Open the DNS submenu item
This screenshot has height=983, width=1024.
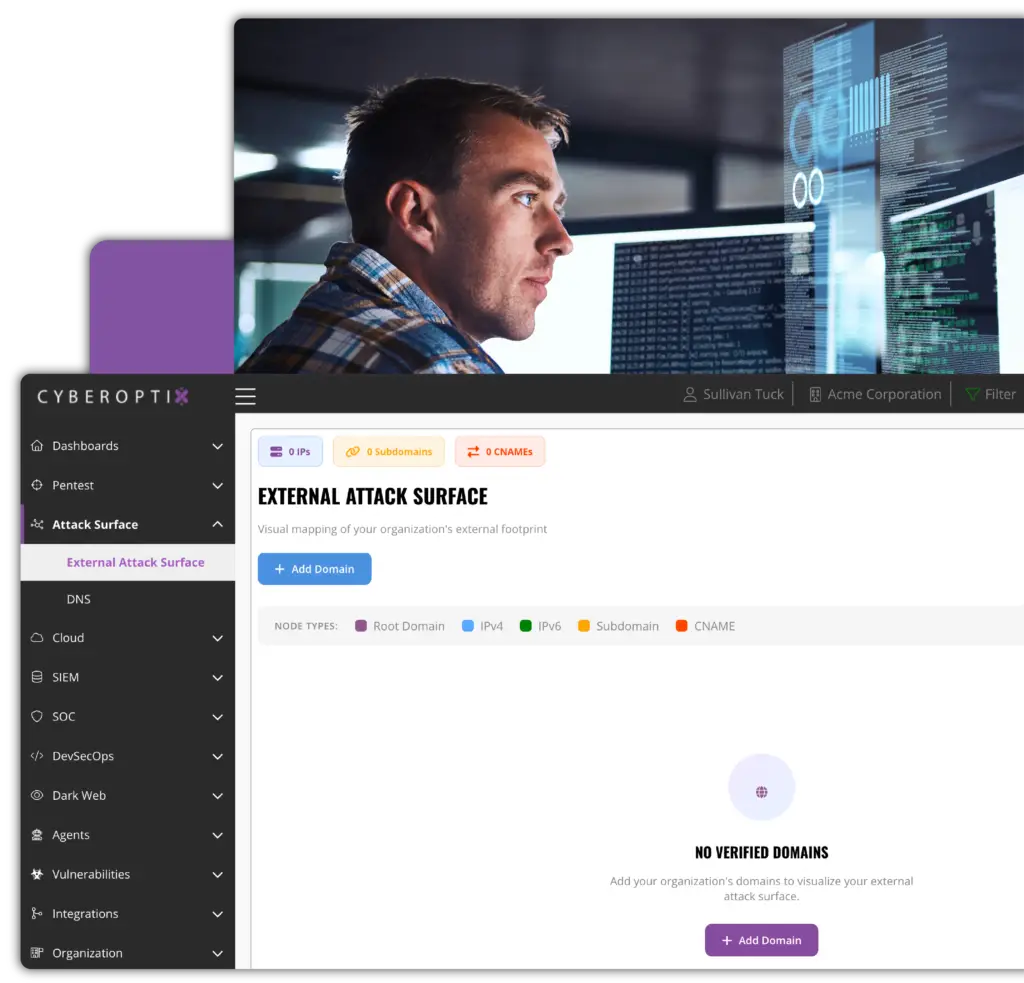click(x=79, y=600)
